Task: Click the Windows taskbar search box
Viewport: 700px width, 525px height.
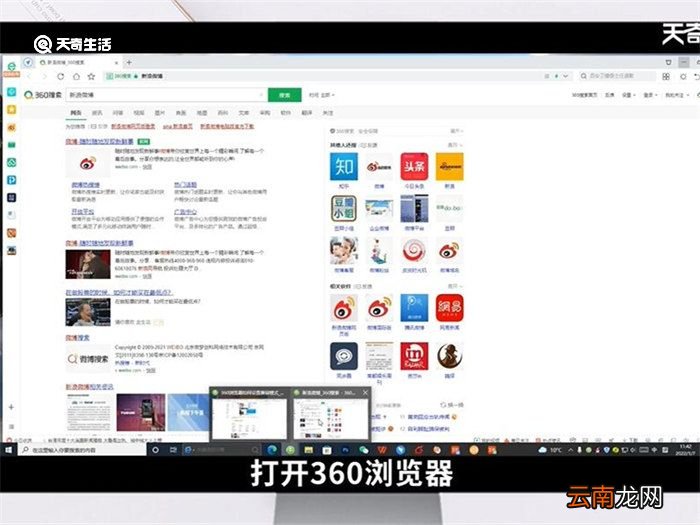Action: (x=83, y=450)
